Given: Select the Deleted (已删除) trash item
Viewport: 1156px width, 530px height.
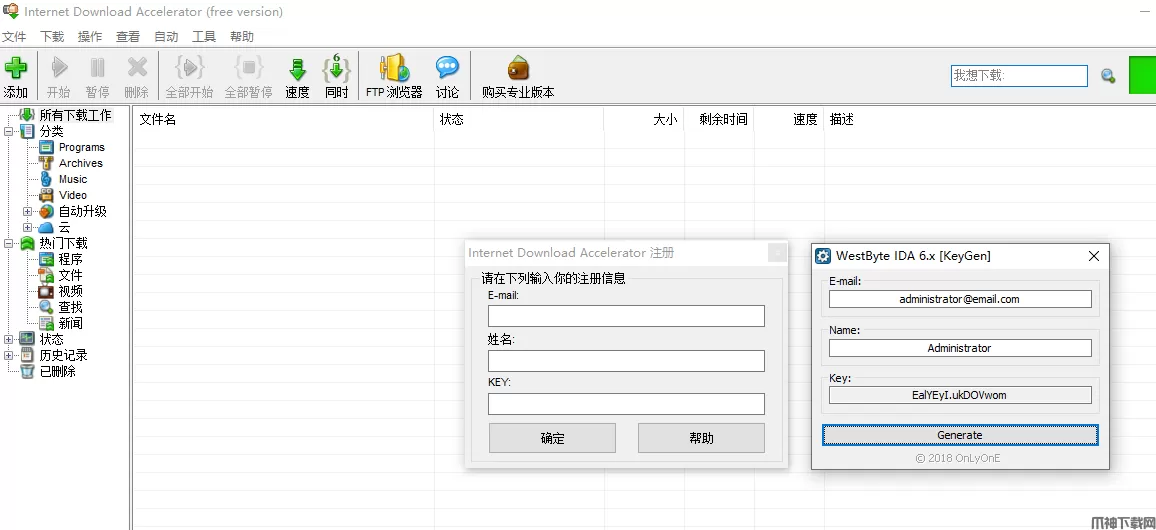Looking at the screenshot, I should [x=58, y=372].
